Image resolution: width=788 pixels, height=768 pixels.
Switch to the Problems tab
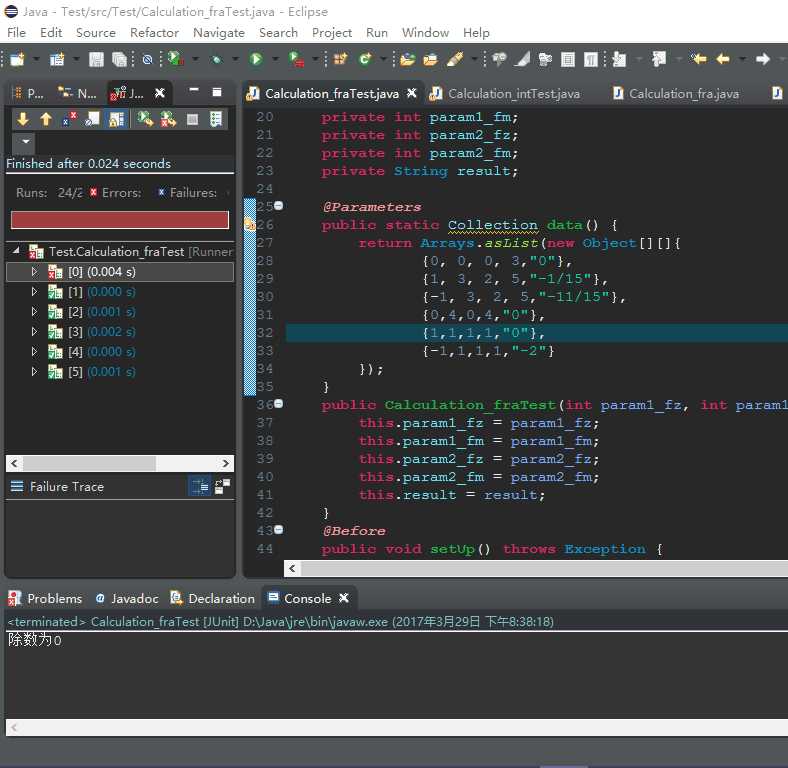(45, 599)
